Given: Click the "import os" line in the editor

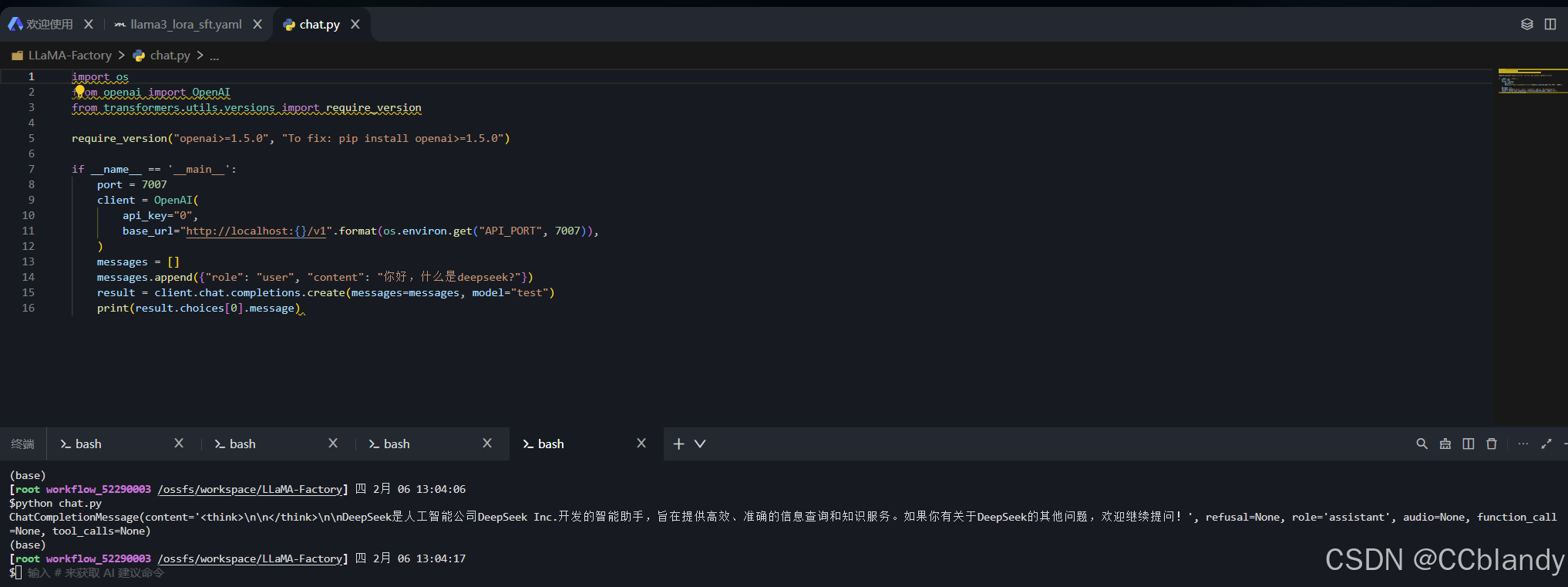Looking at the screenshot, I should pyautogui.click(x=100, y=76).
